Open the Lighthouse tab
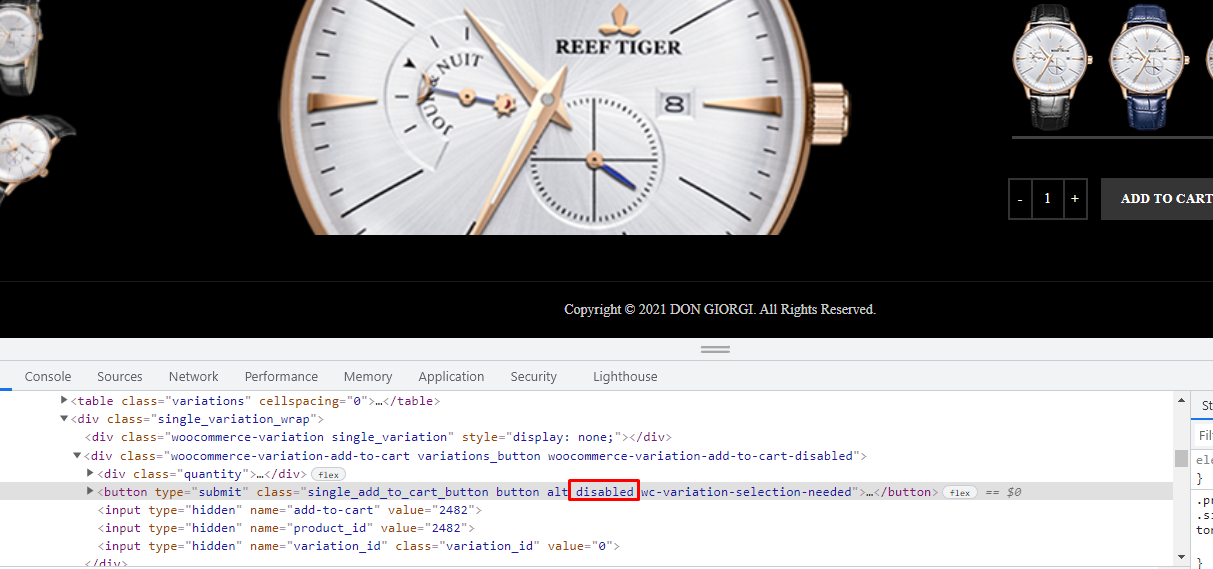This screenshot has width=1213, height=569. point(625,377)
